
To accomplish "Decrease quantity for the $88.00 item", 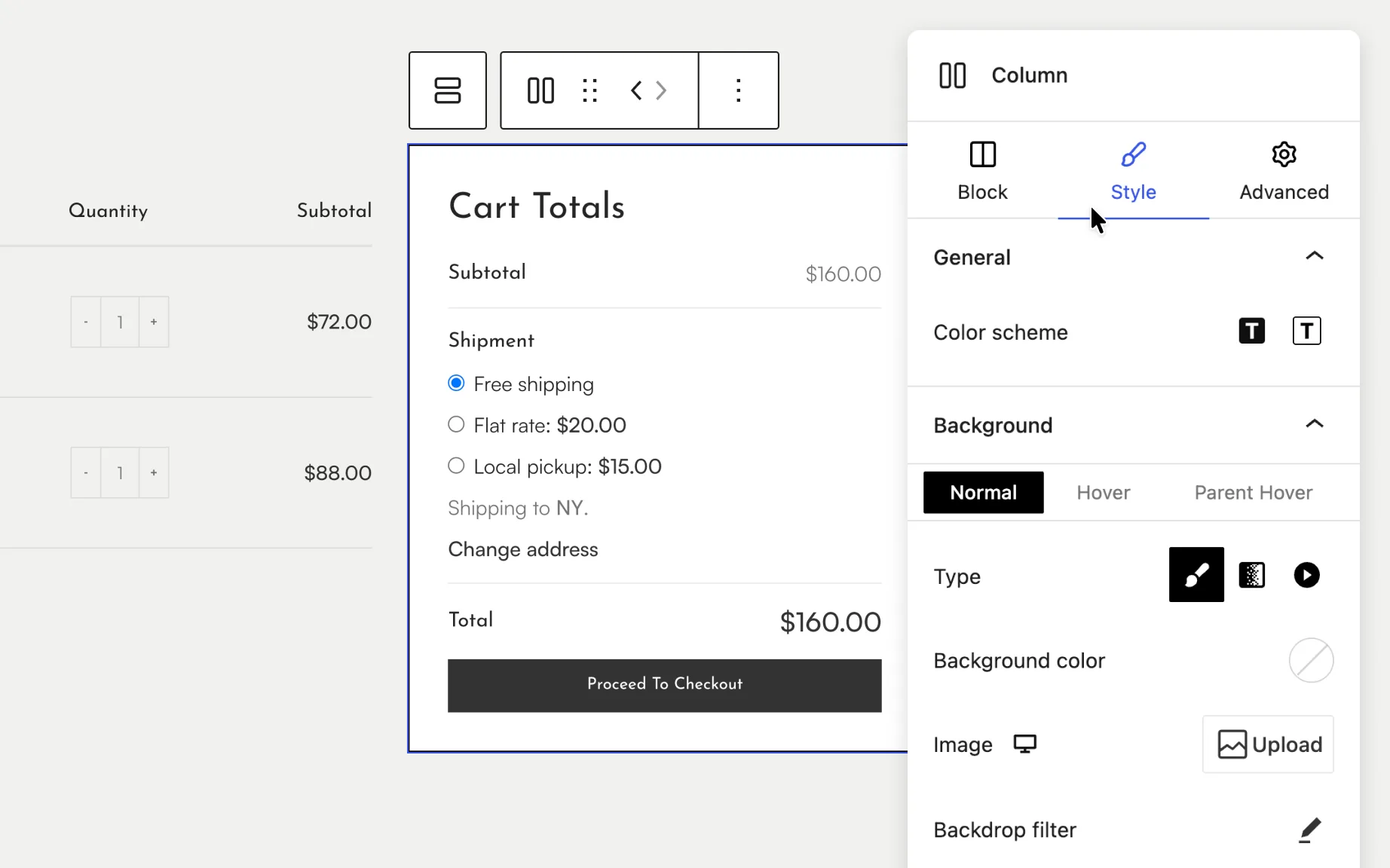I will pos(86,473).
